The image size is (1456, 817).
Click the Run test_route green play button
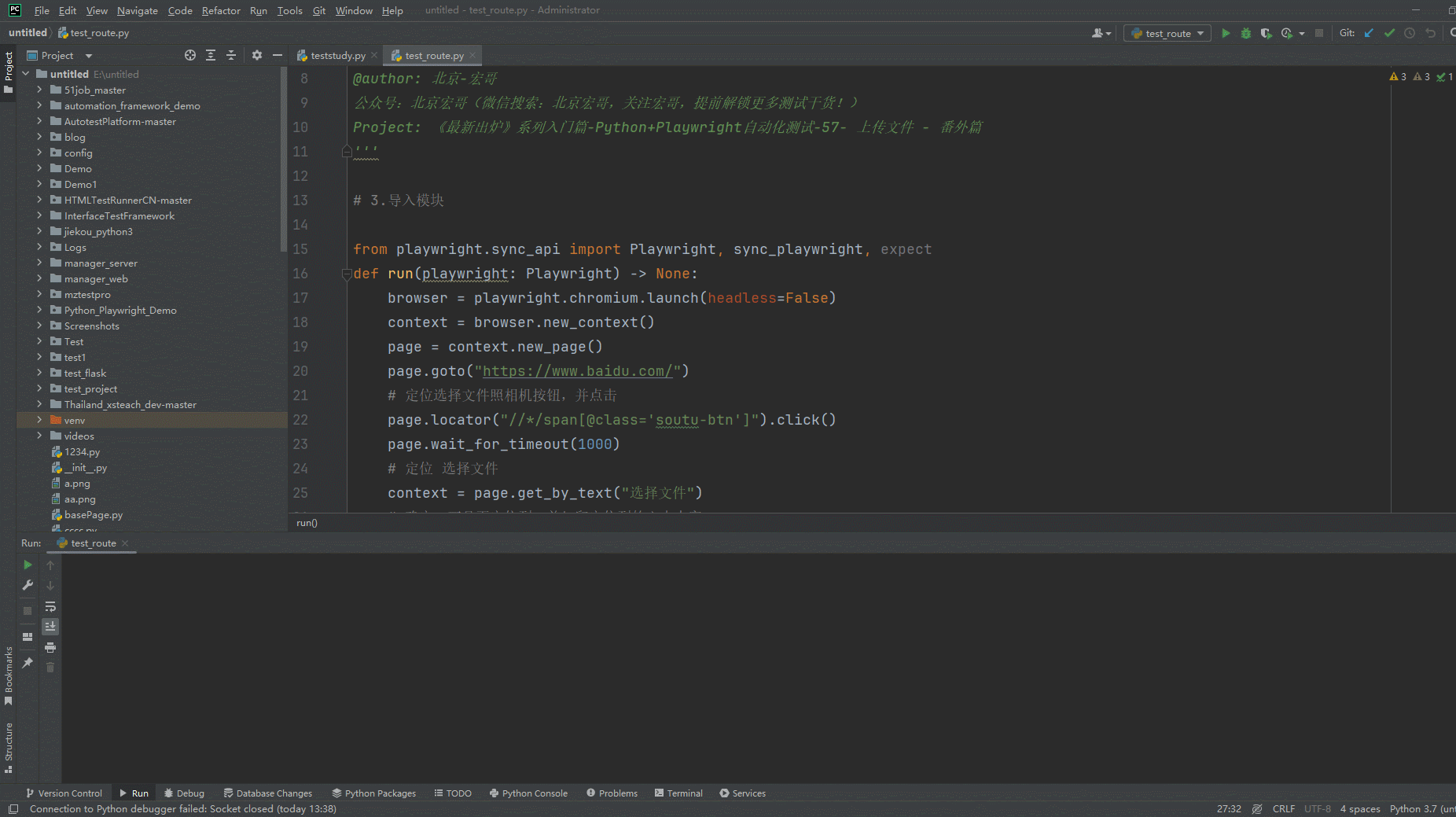coord(1225,33)
